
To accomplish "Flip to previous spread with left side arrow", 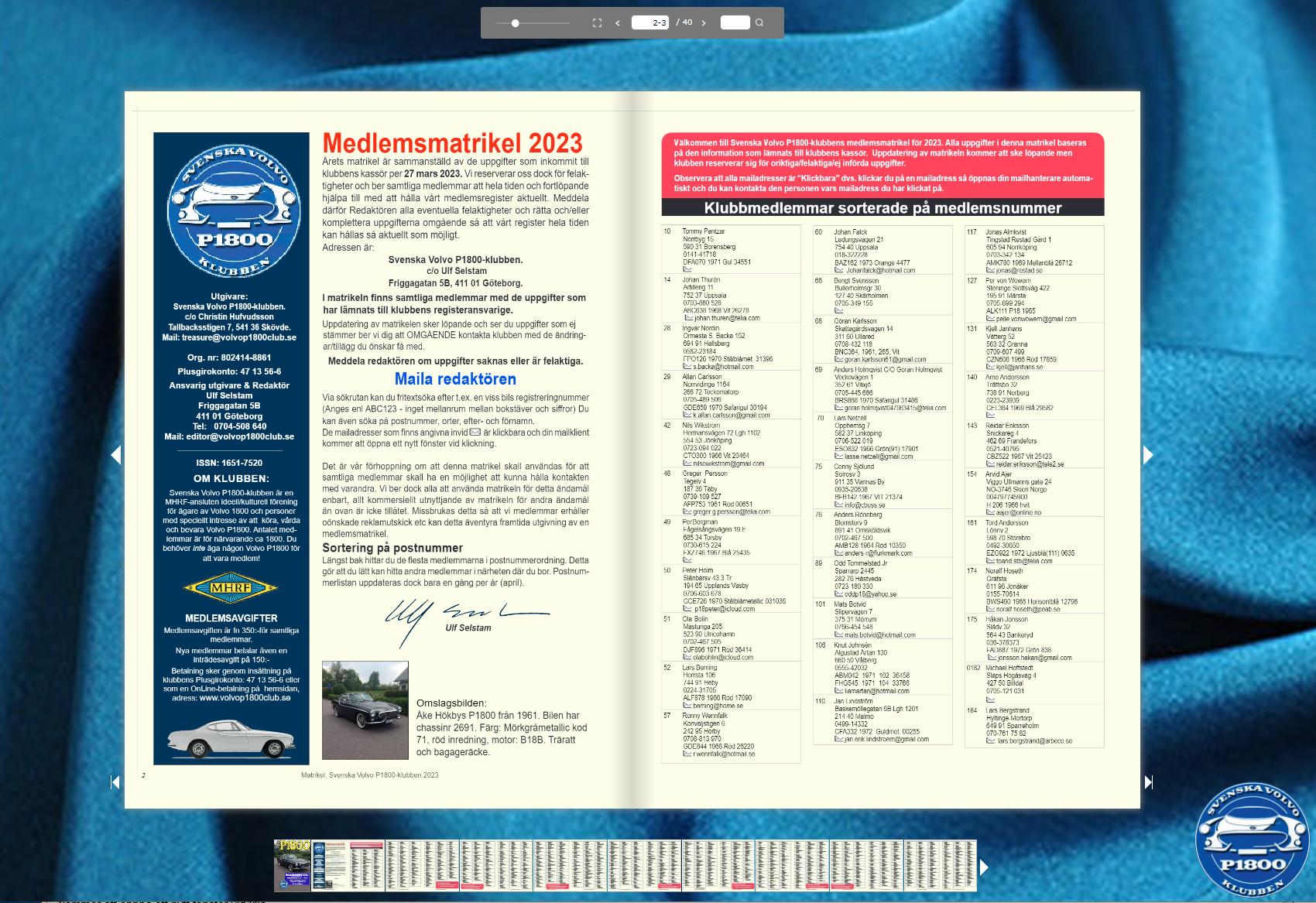I will point(116,455).
